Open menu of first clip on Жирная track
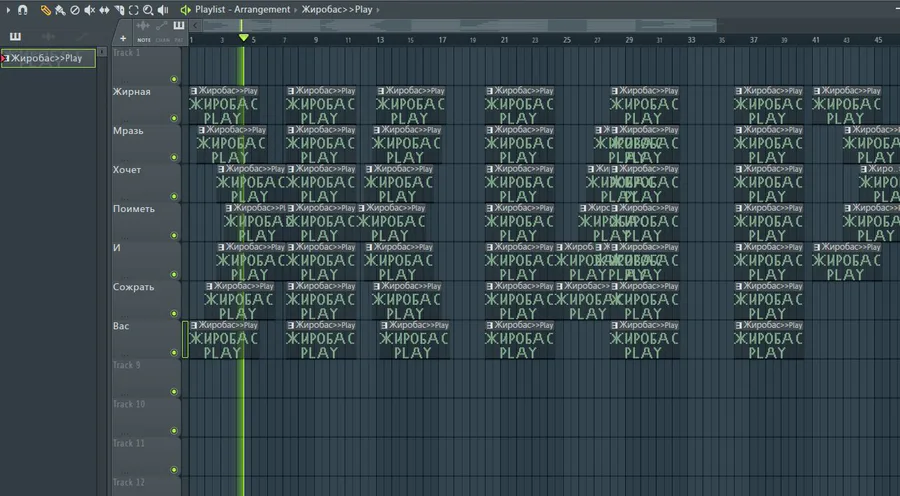 [x=194, y=91]
